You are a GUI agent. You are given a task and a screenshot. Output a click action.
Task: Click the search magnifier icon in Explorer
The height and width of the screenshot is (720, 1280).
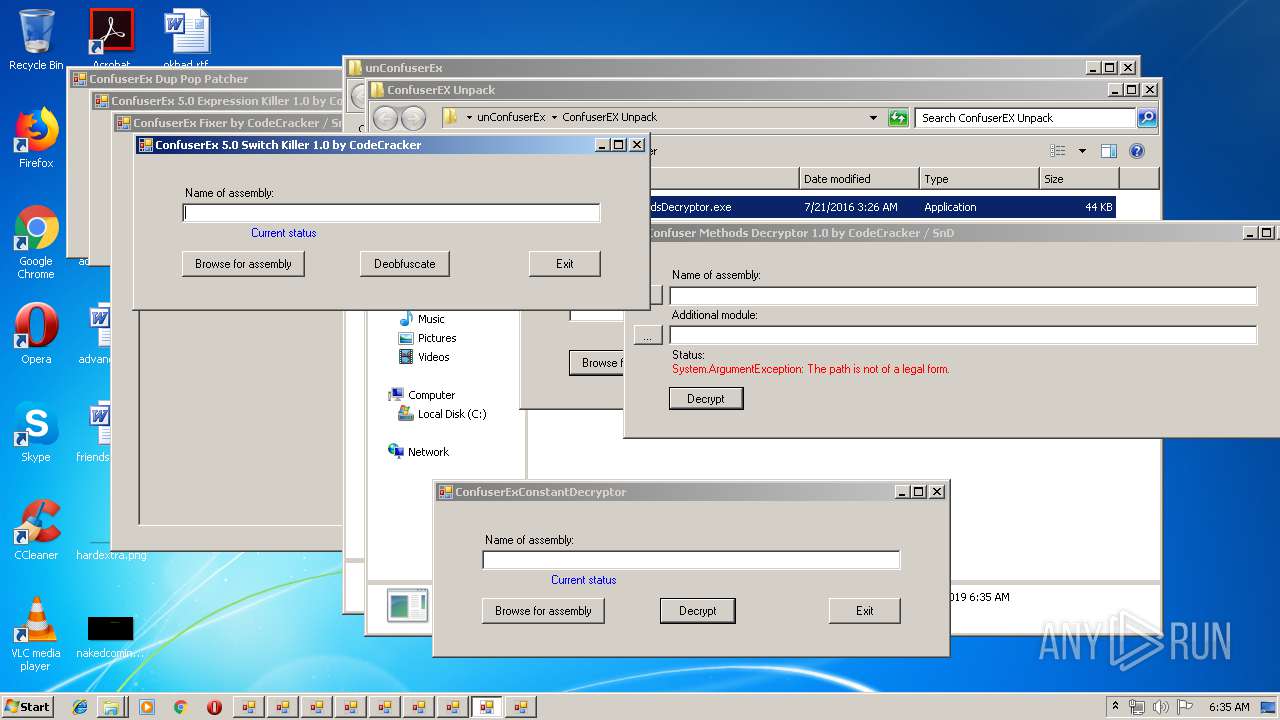pyautogui.click(x=1147, y=117)
